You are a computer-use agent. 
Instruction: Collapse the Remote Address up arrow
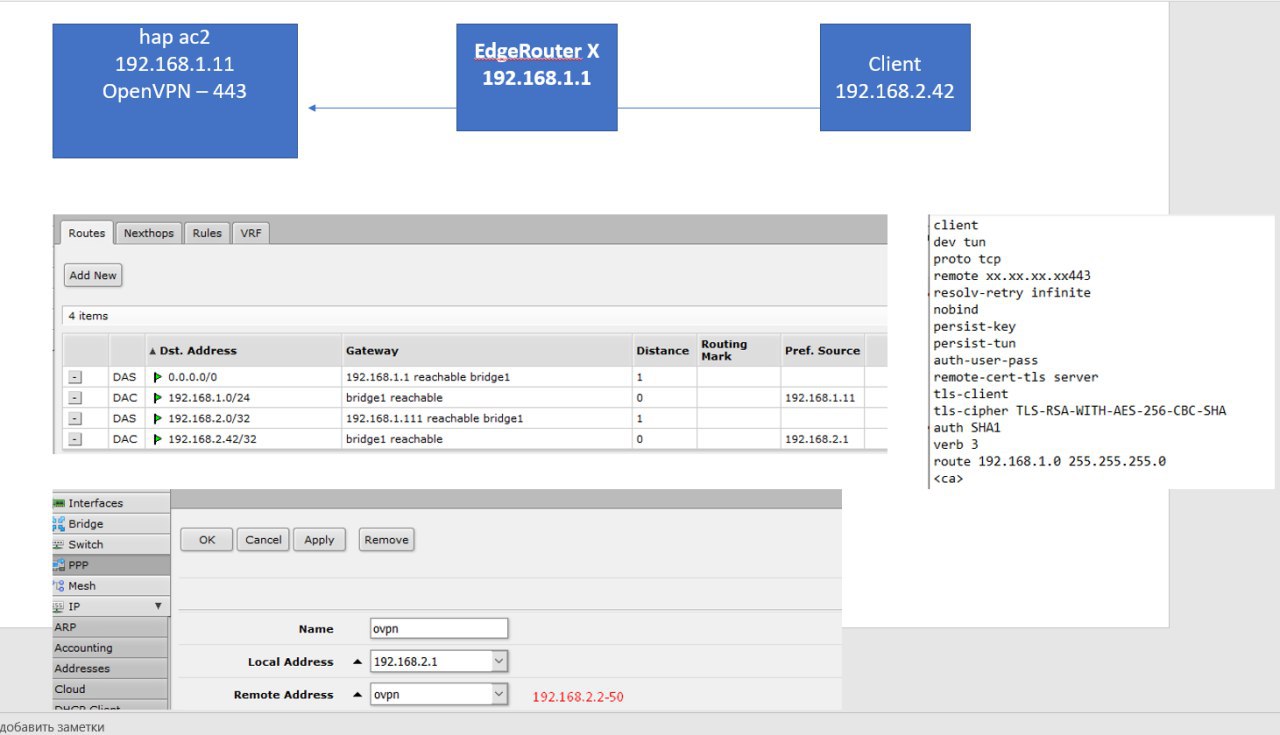(357, 695)
